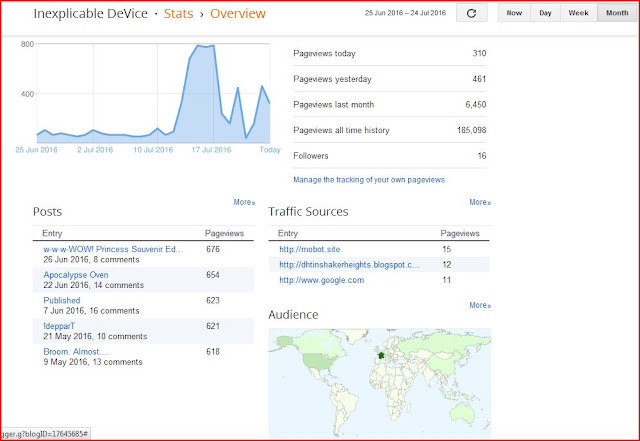The height and width of the screenshot is (441, 640).
Task: Expand Posts with the More link
Action: 244,202
